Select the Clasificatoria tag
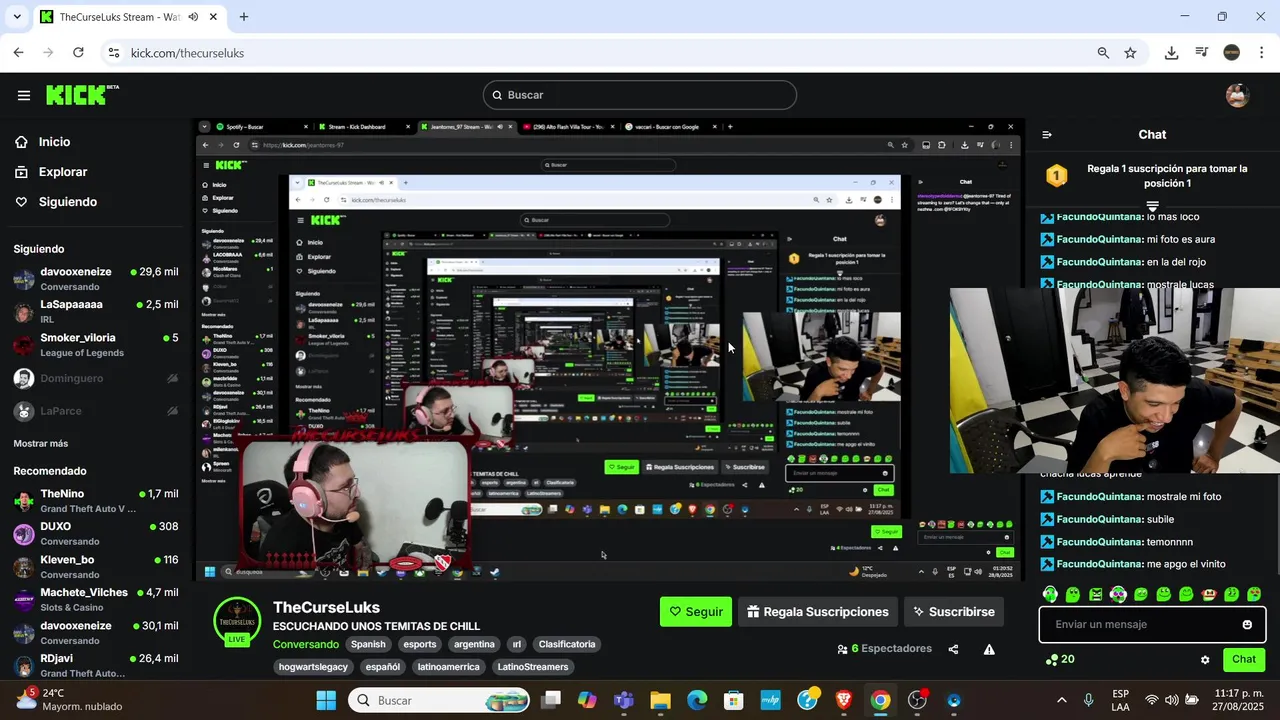The height and width of the screenshot is (720, 1280). point(567,644)
